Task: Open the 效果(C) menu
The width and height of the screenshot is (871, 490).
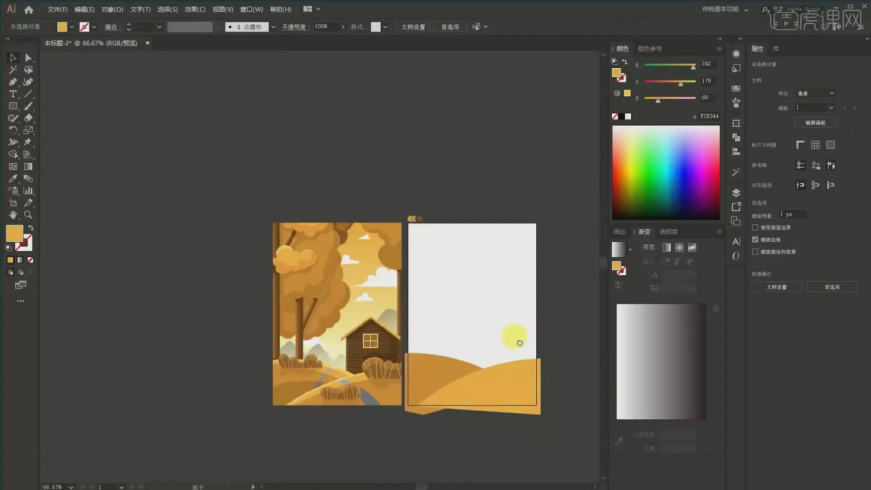Action: click(x=193, y=9)
